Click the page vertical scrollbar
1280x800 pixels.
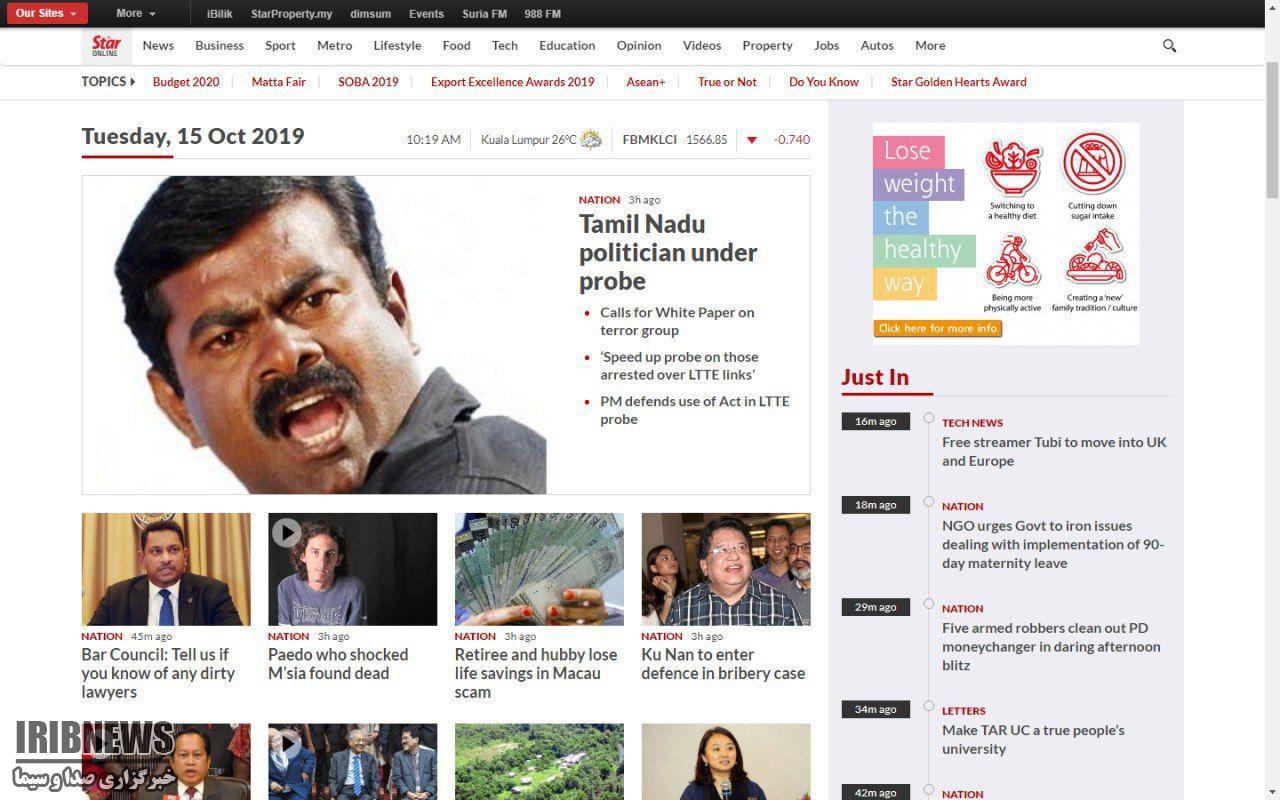[x=1272, y=400]
